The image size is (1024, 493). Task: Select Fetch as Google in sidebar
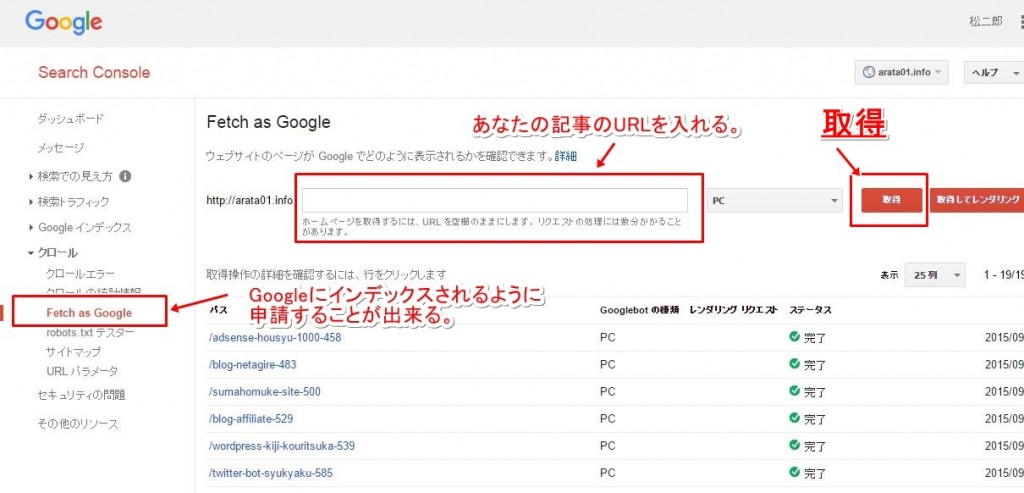point(89,313)
